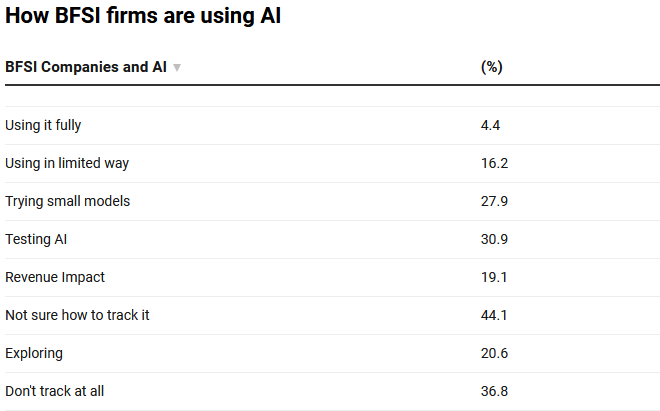Image resolution: width=660 pixels, height=411 pixels.
Task: Select the Exploring row label
Action: pyautogui.click(x=34, y=353)
